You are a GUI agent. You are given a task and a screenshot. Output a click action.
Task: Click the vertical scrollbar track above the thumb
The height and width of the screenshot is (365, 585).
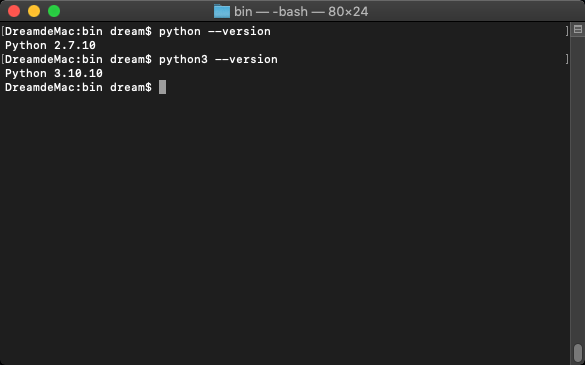point(578,187)
